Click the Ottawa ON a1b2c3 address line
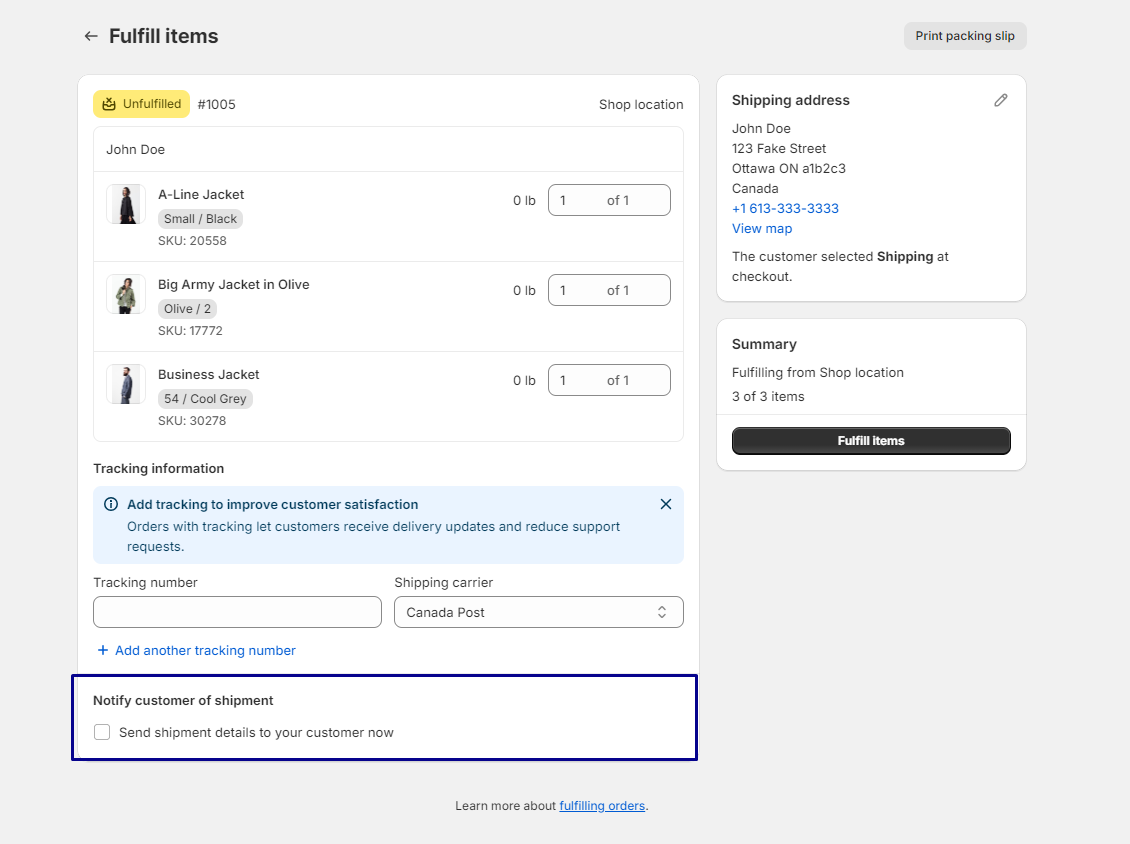1130x844 pixels. tap(788, 169)
